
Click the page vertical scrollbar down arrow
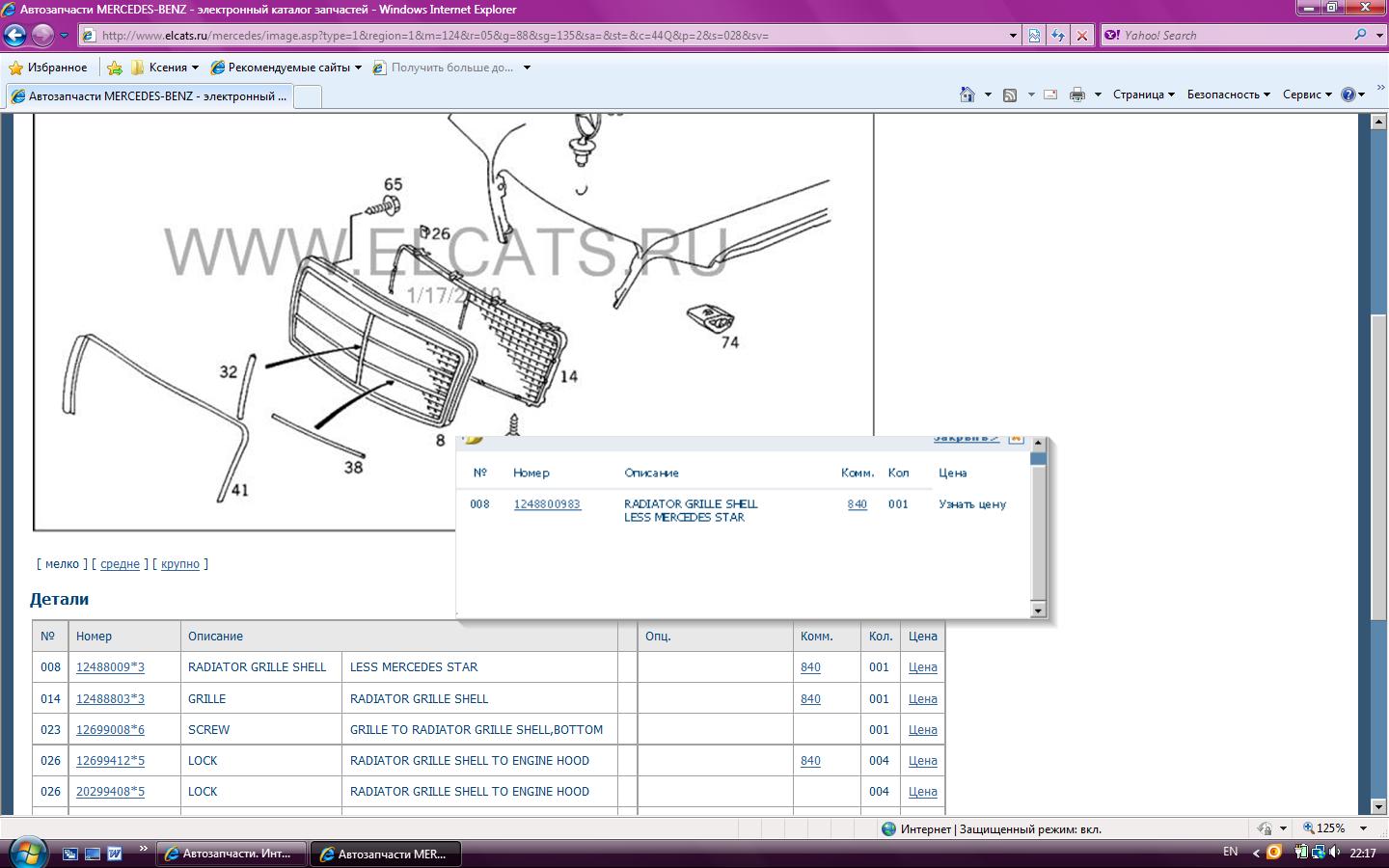tap(1378, 806)
